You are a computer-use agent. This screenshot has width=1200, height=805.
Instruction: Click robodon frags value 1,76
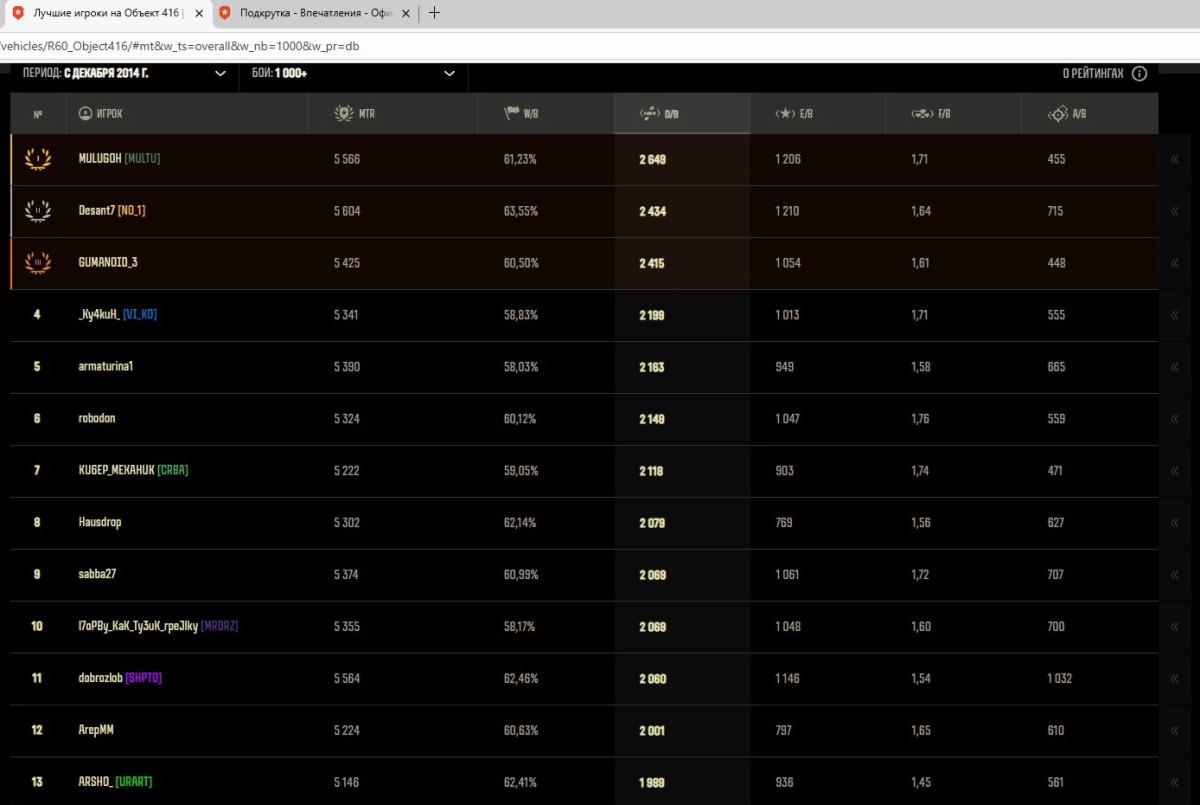[920, 419]
